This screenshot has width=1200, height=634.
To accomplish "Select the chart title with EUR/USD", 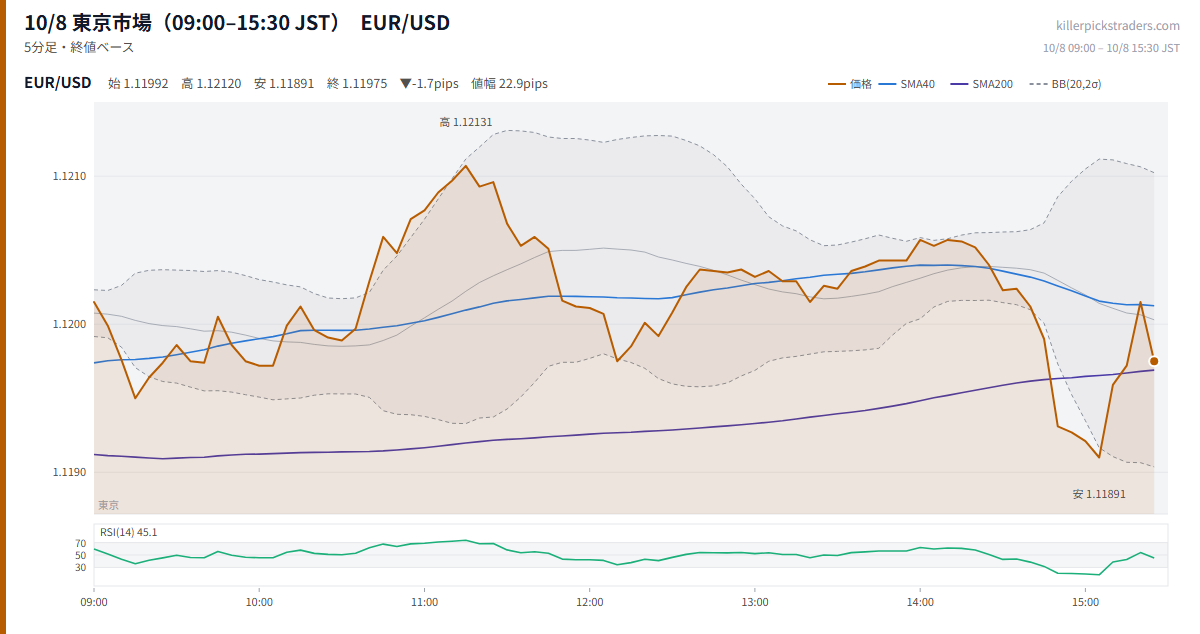I will (x=237, y=22).
